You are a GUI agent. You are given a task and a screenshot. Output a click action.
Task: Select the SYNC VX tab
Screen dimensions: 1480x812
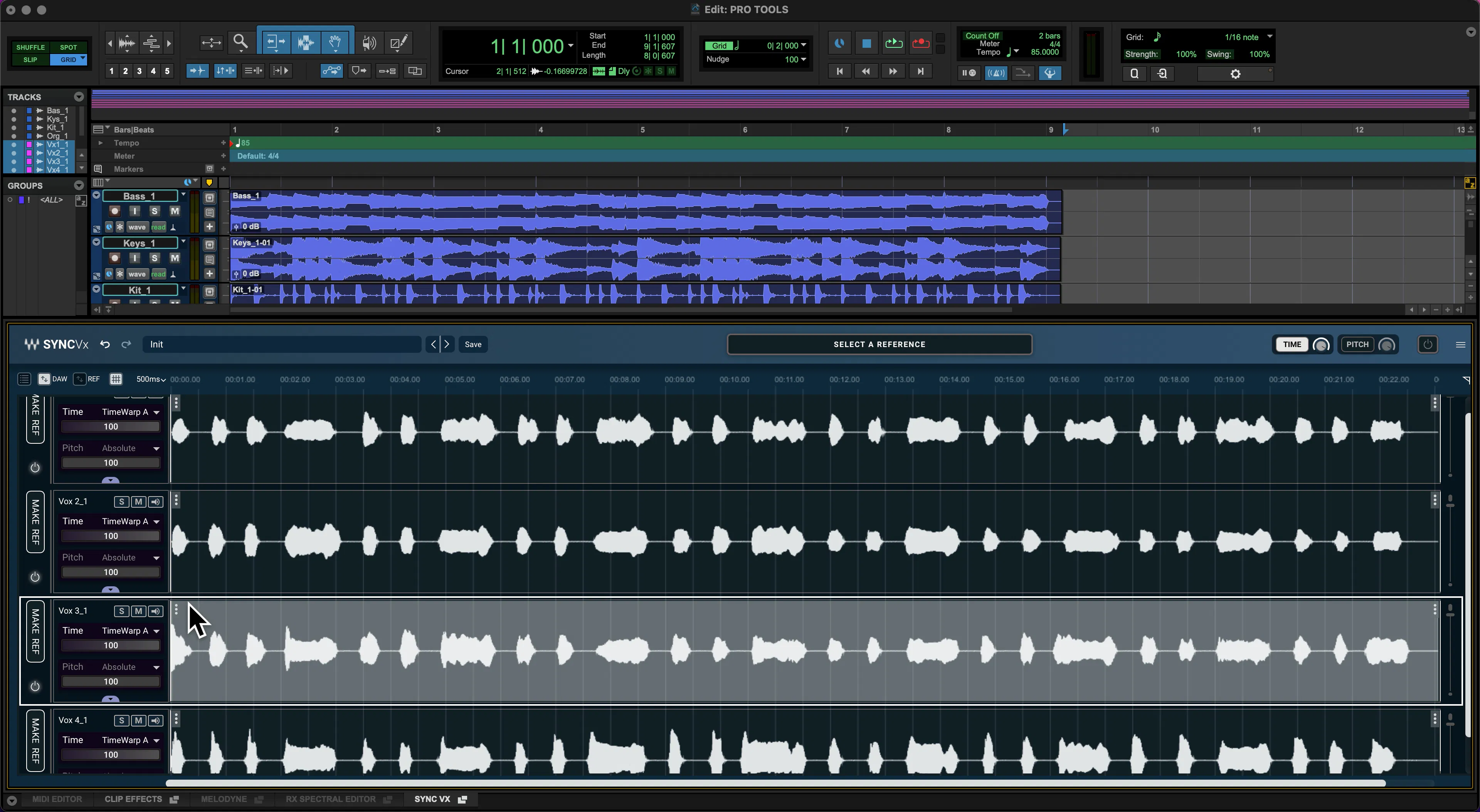pyautogui.click(x=432, y=799)
